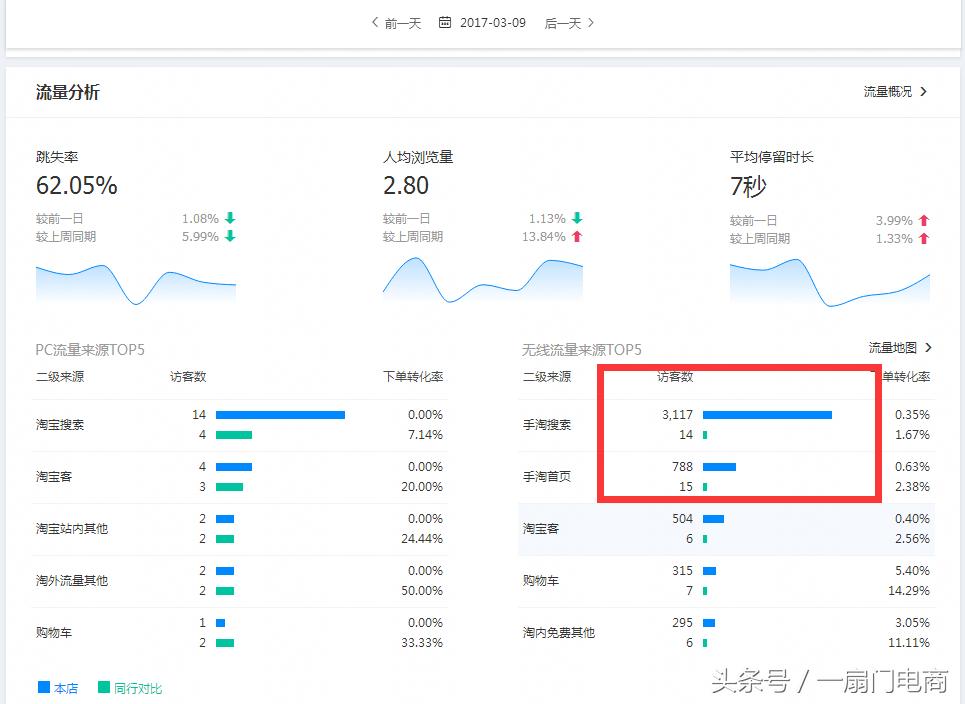Click the 后一天 navigation button
This screenshot has height=704, width=965.
[x=564, y=22]
